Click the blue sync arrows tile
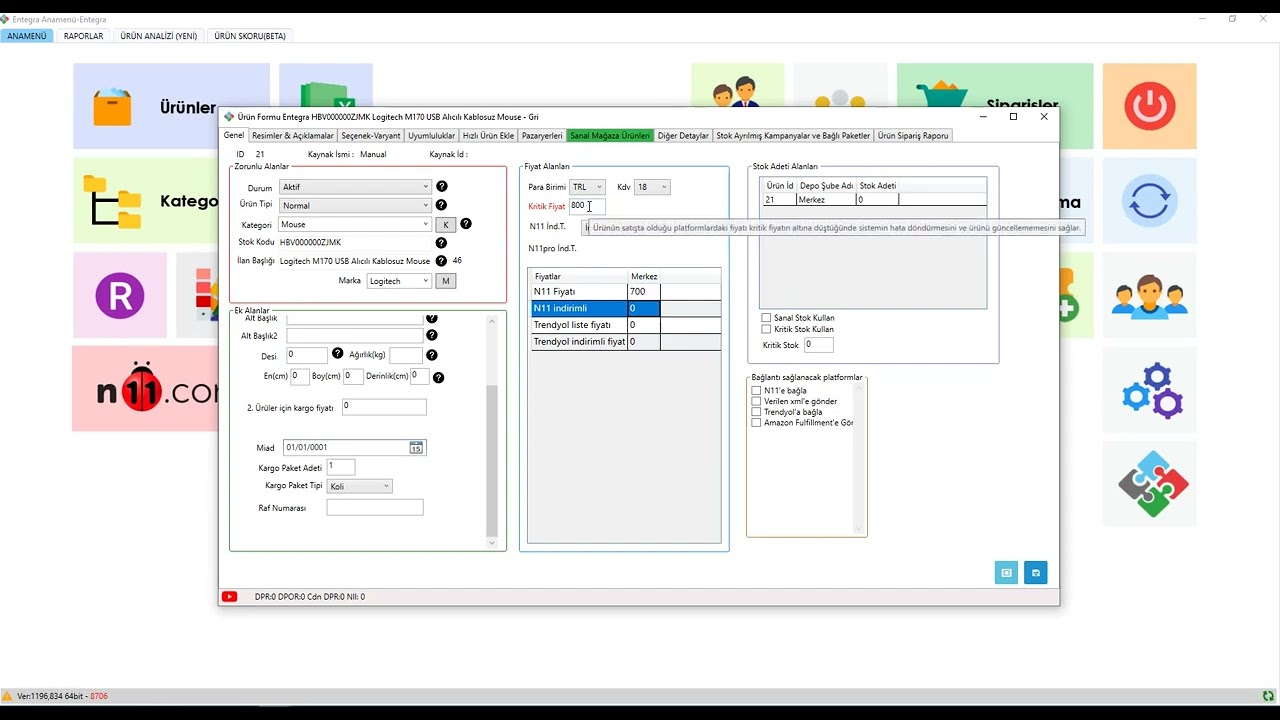Viewport: 1280px width, 720px height. [1150, 201]
